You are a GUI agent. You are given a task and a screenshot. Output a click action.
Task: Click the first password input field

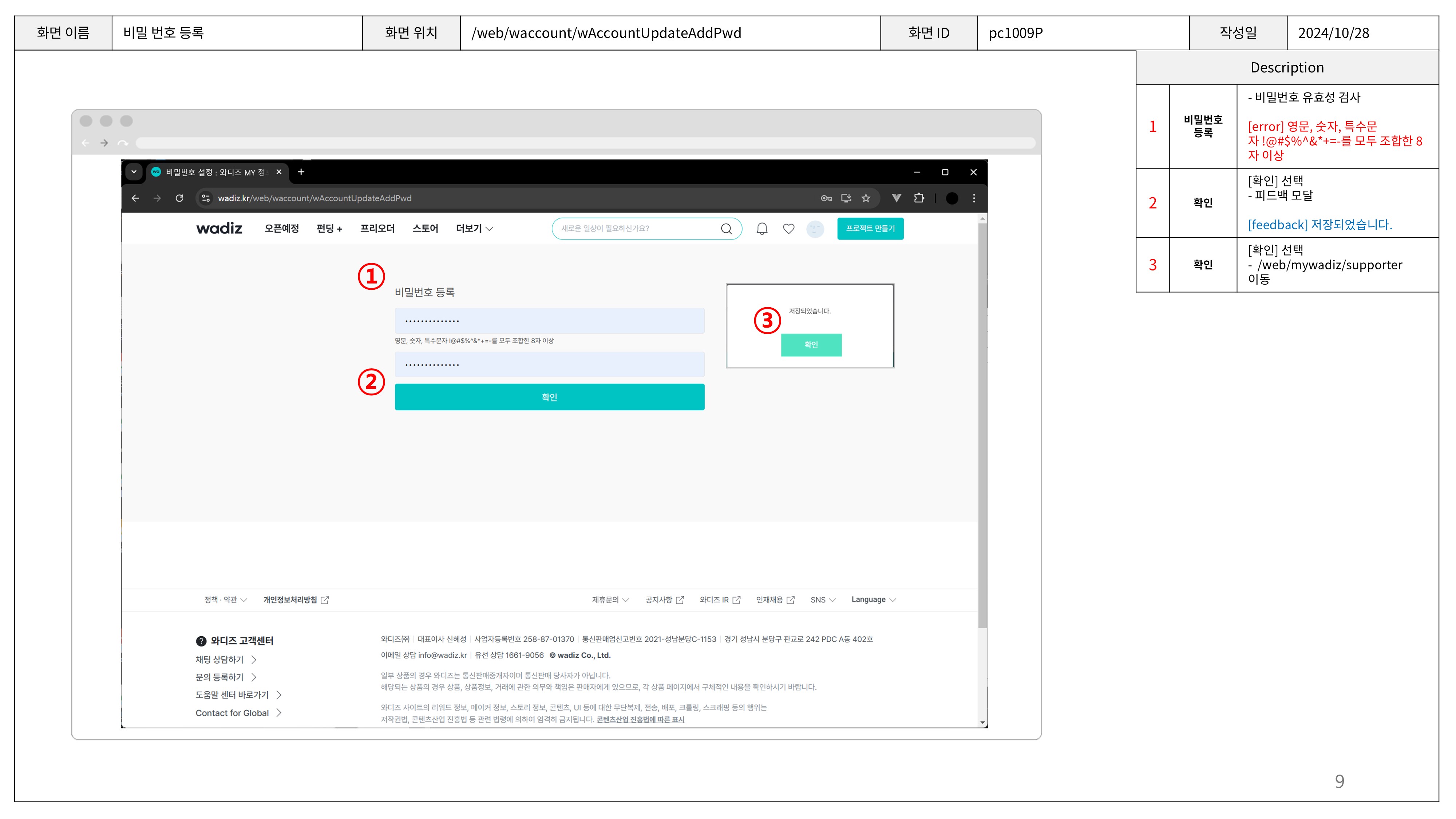(x=549, y=321)
